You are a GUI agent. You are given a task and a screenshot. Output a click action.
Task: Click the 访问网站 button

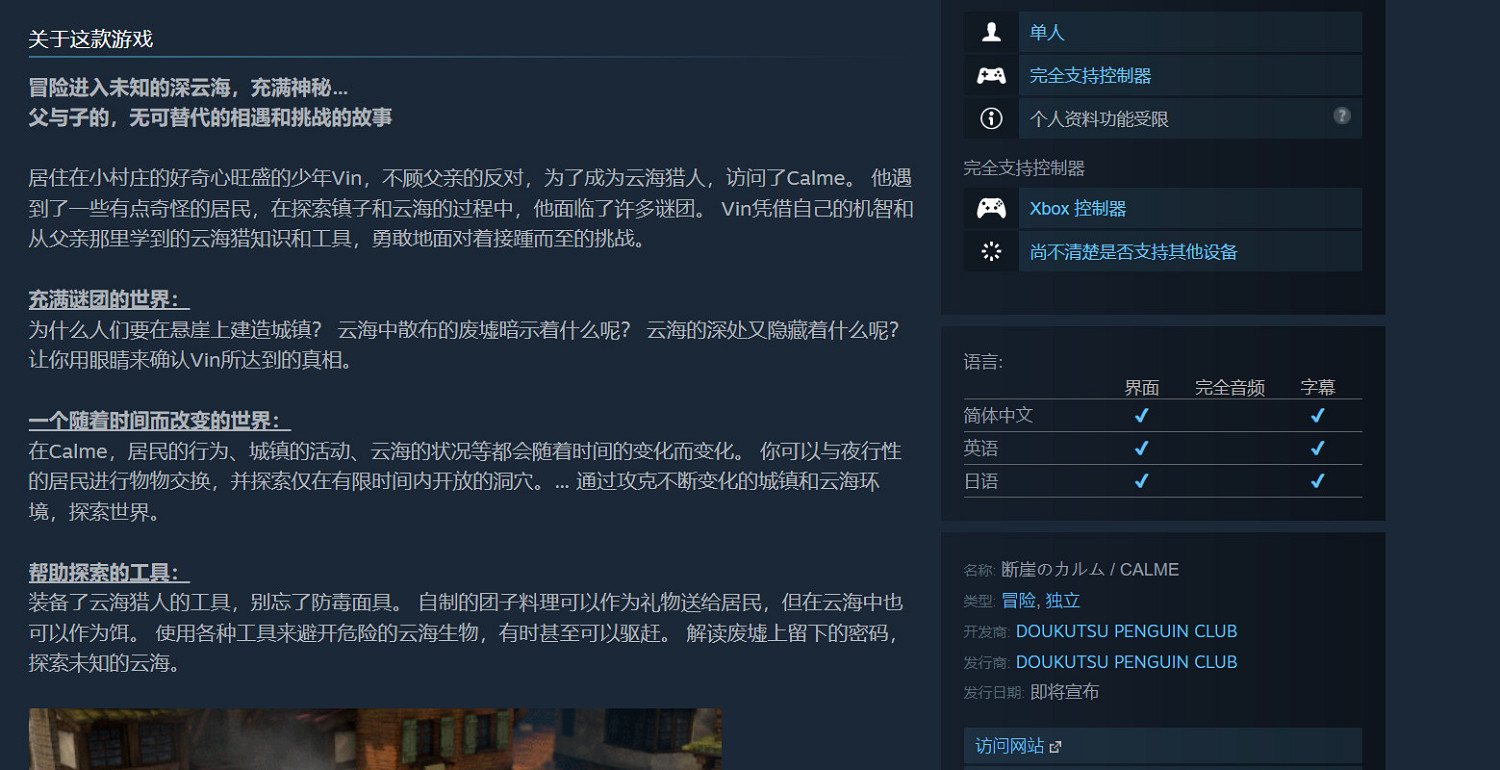click(1008, 745)
